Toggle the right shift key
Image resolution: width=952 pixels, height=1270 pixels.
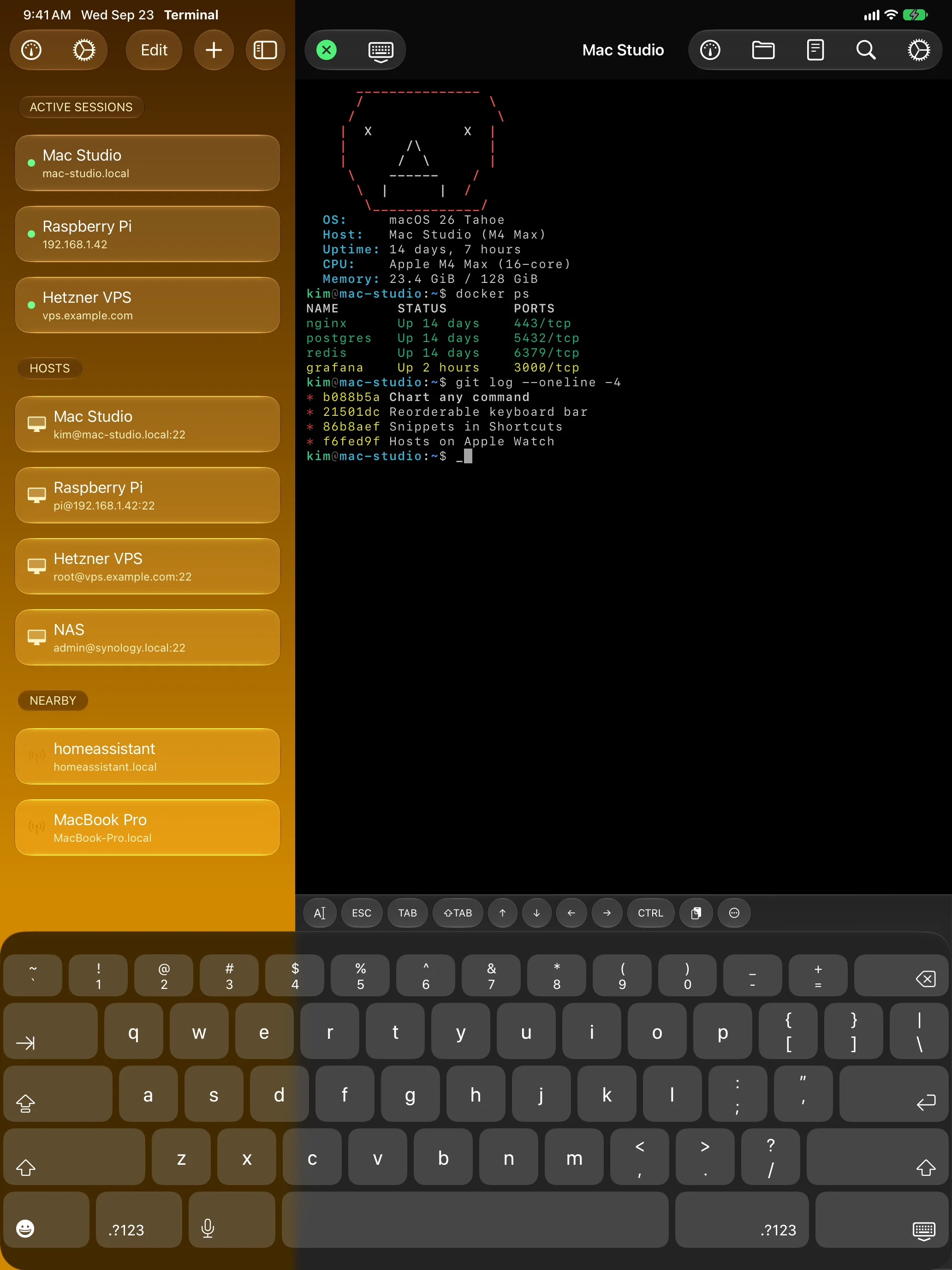point(877,1157)
